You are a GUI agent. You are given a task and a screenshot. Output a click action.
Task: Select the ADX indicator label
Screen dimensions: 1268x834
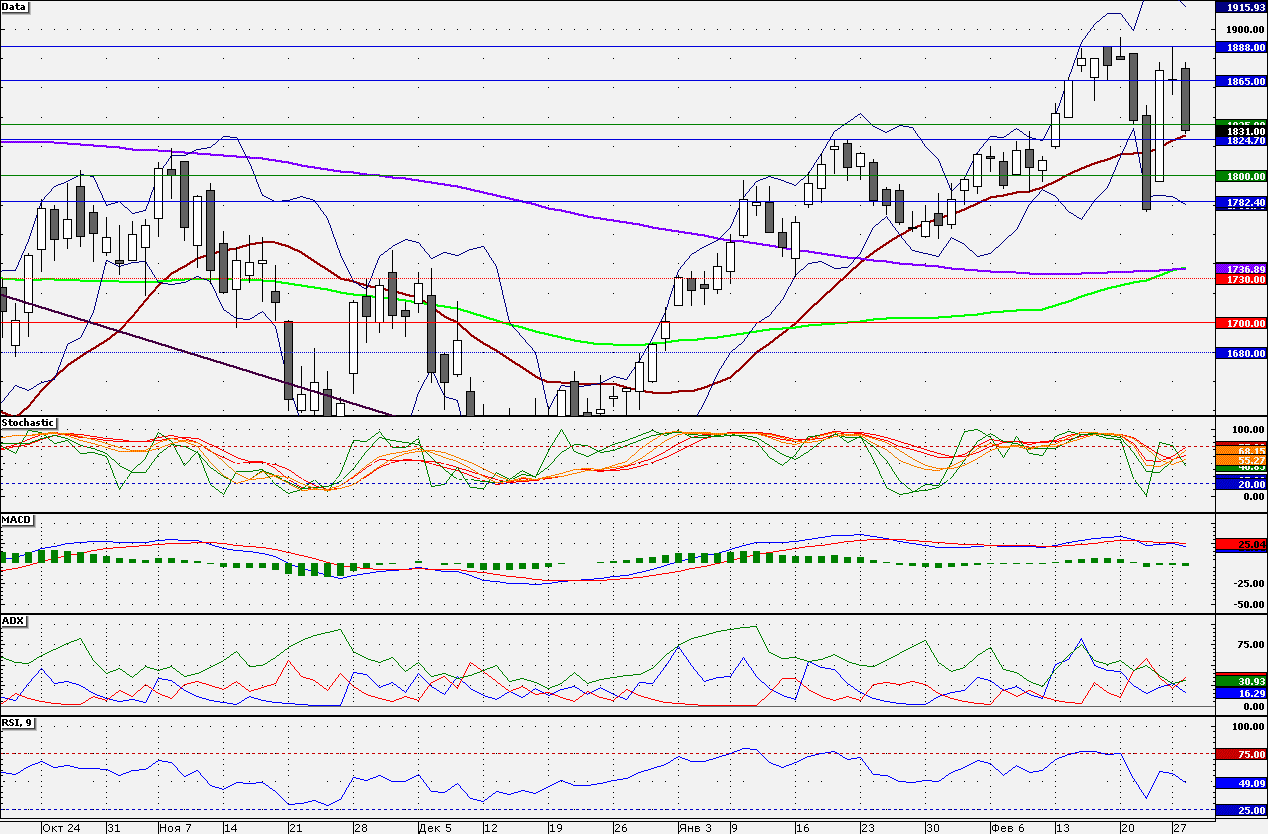point(13,621)
